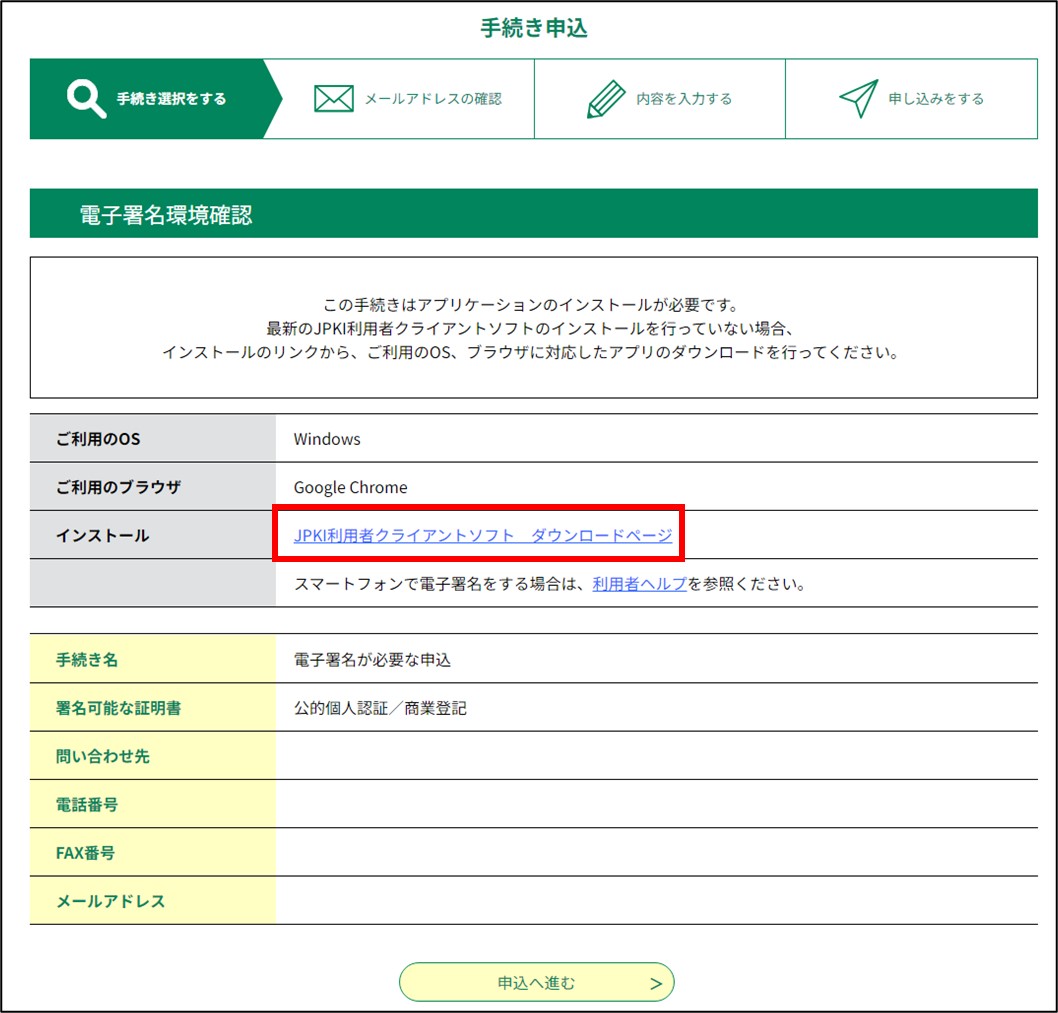Click the メールアドレス row label
Viewport: 1058px width, 1013px height.
[x=111, y=901]
